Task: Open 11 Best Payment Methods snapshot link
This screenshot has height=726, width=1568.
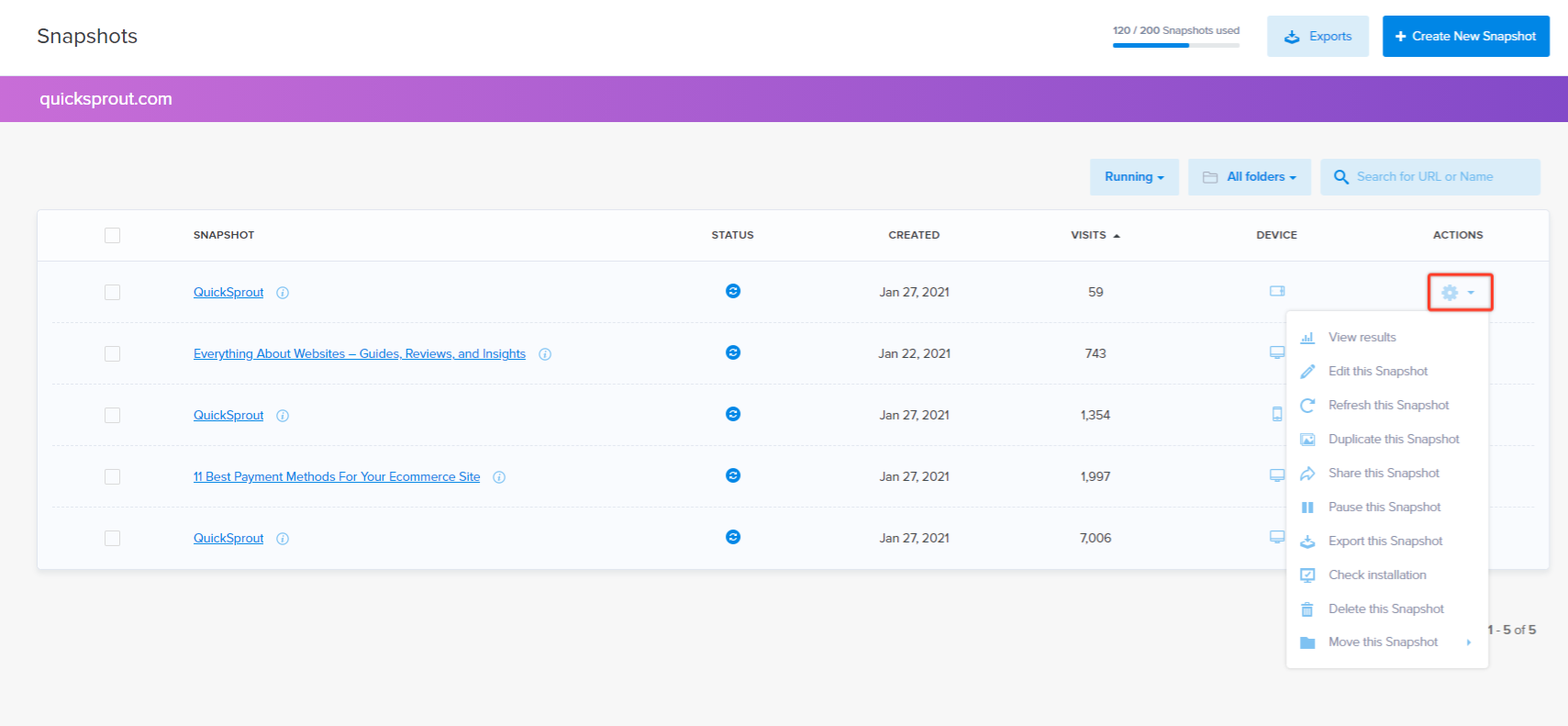Action: pyautogui.click(x=337, y=477)
